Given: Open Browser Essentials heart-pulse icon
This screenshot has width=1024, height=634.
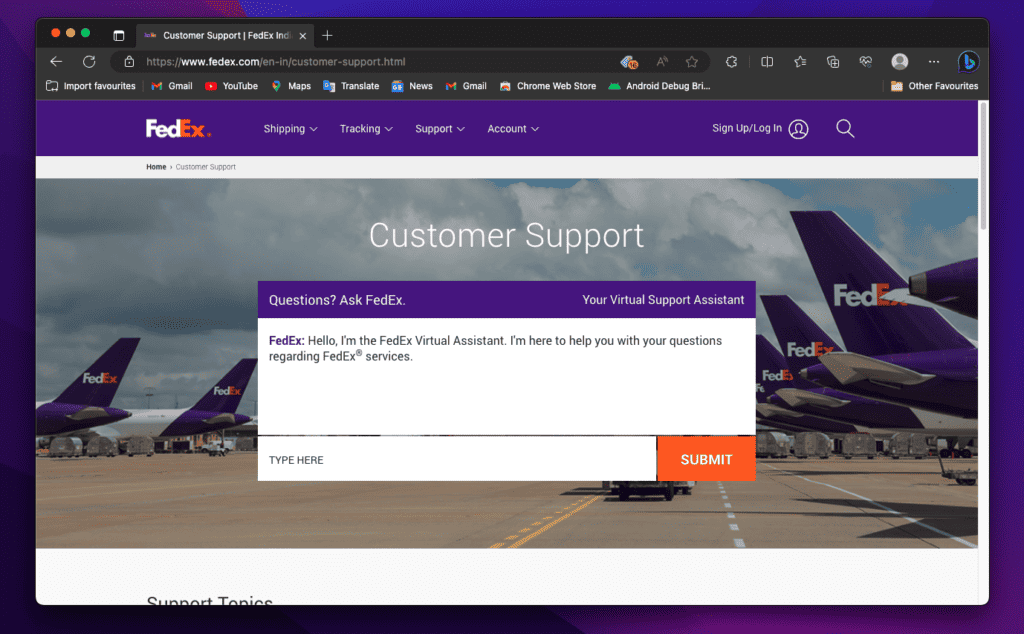Looking at the screenshot, I should pyautogui.click(x=865, y=62).
